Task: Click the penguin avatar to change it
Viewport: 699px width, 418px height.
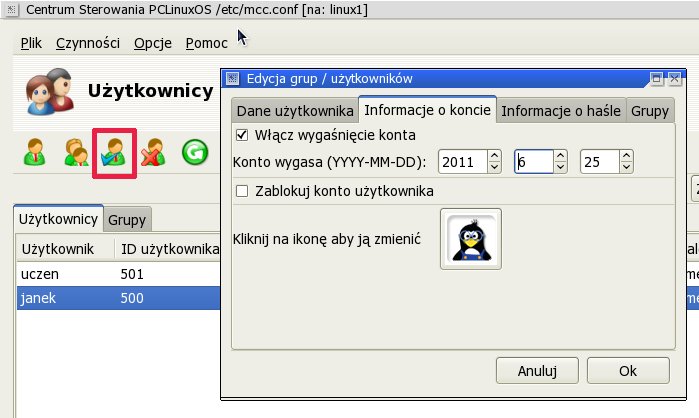Action: coord(471,239)
